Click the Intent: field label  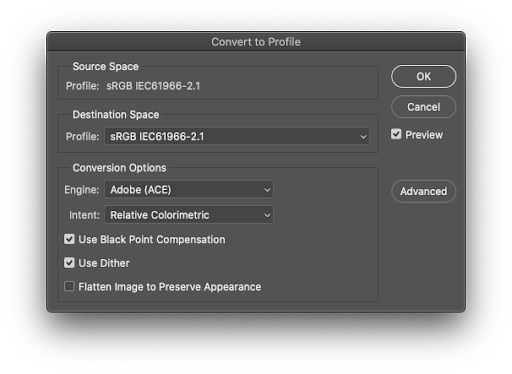tap(84, 215)
